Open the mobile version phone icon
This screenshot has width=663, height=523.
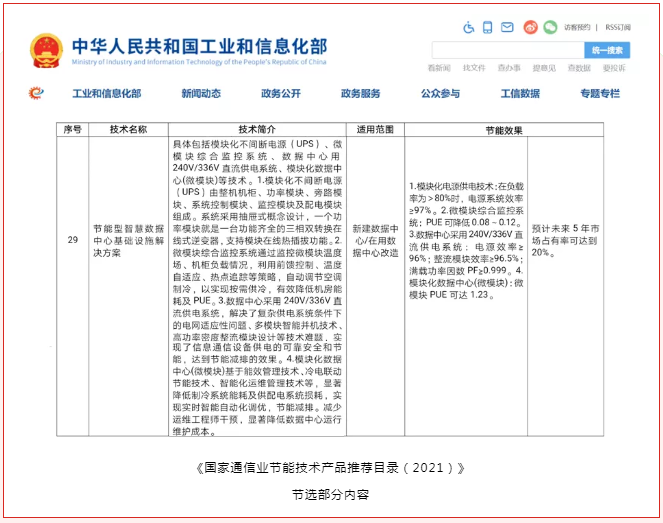click(x=488, y=27)
